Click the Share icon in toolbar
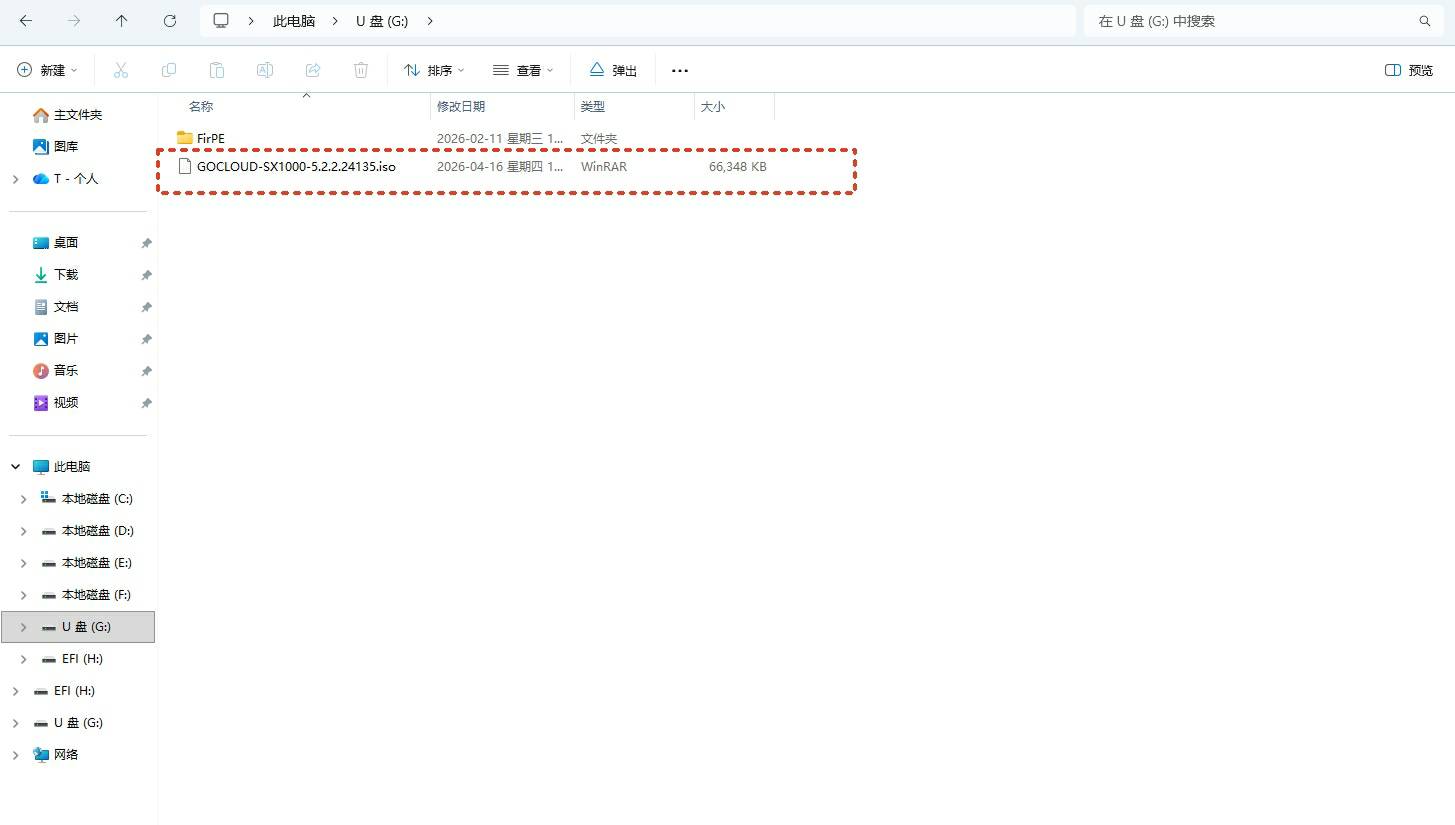Screen dimensions: 1455x825 313,70
